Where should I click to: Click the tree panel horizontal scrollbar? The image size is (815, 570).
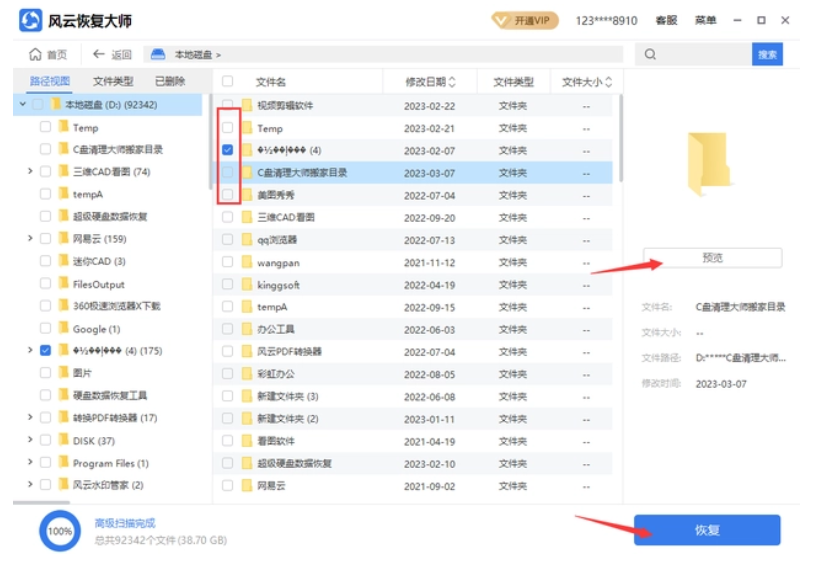pos(41,502)
